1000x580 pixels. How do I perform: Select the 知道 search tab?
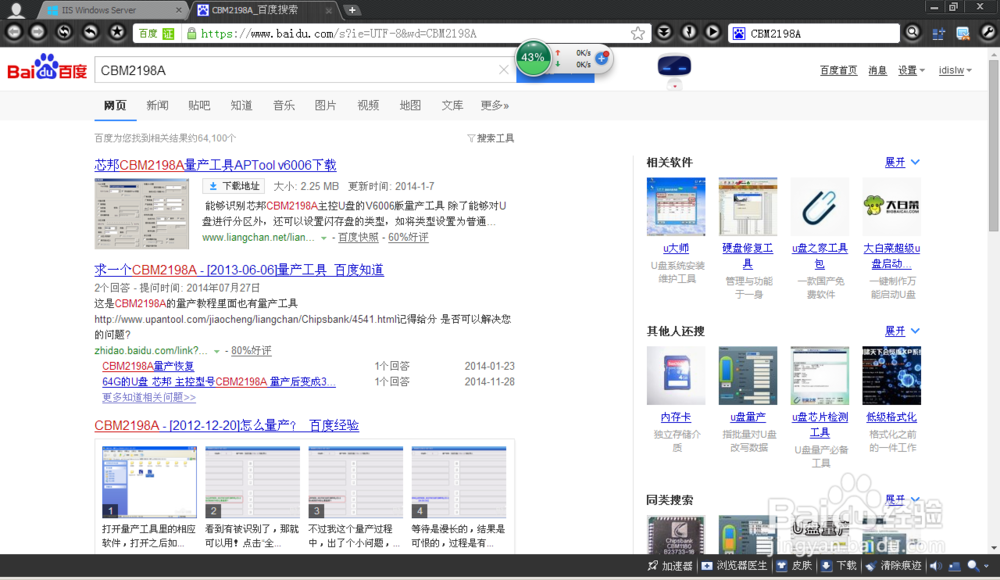(x=241, y=105)
